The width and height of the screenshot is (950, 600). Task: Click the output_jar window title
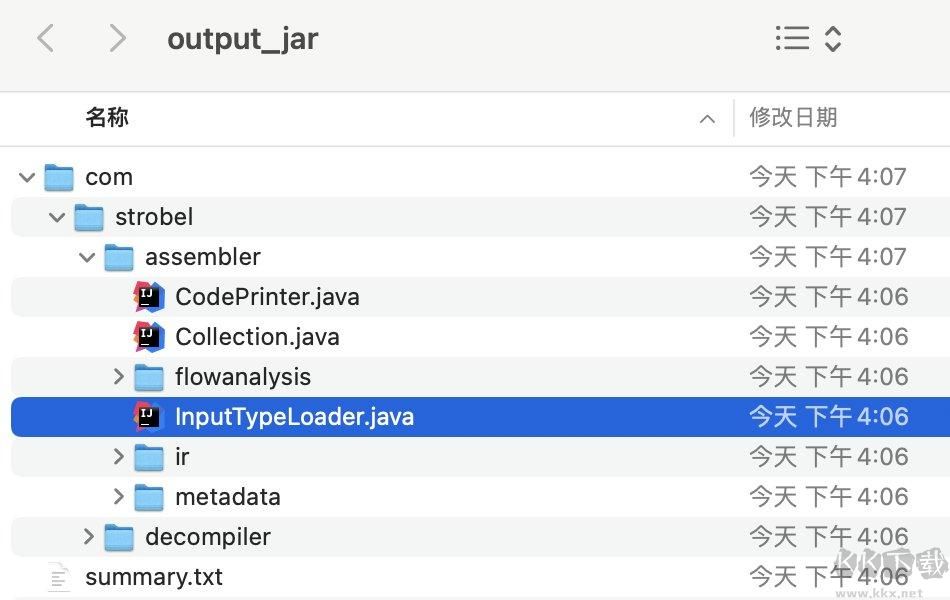tap(242, 40)
